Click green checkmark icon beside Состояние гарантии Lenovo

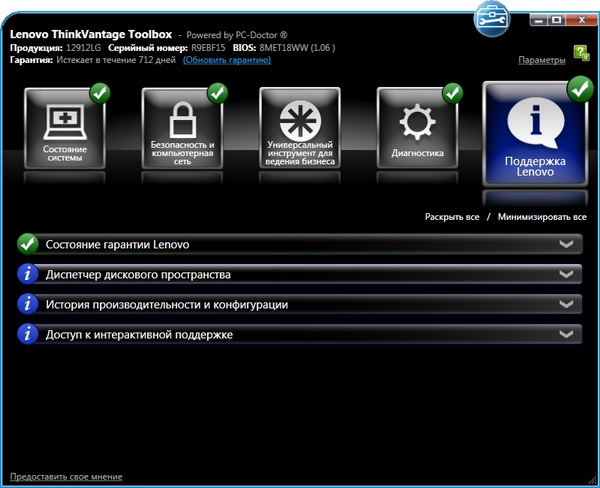[x=28, y=244]
